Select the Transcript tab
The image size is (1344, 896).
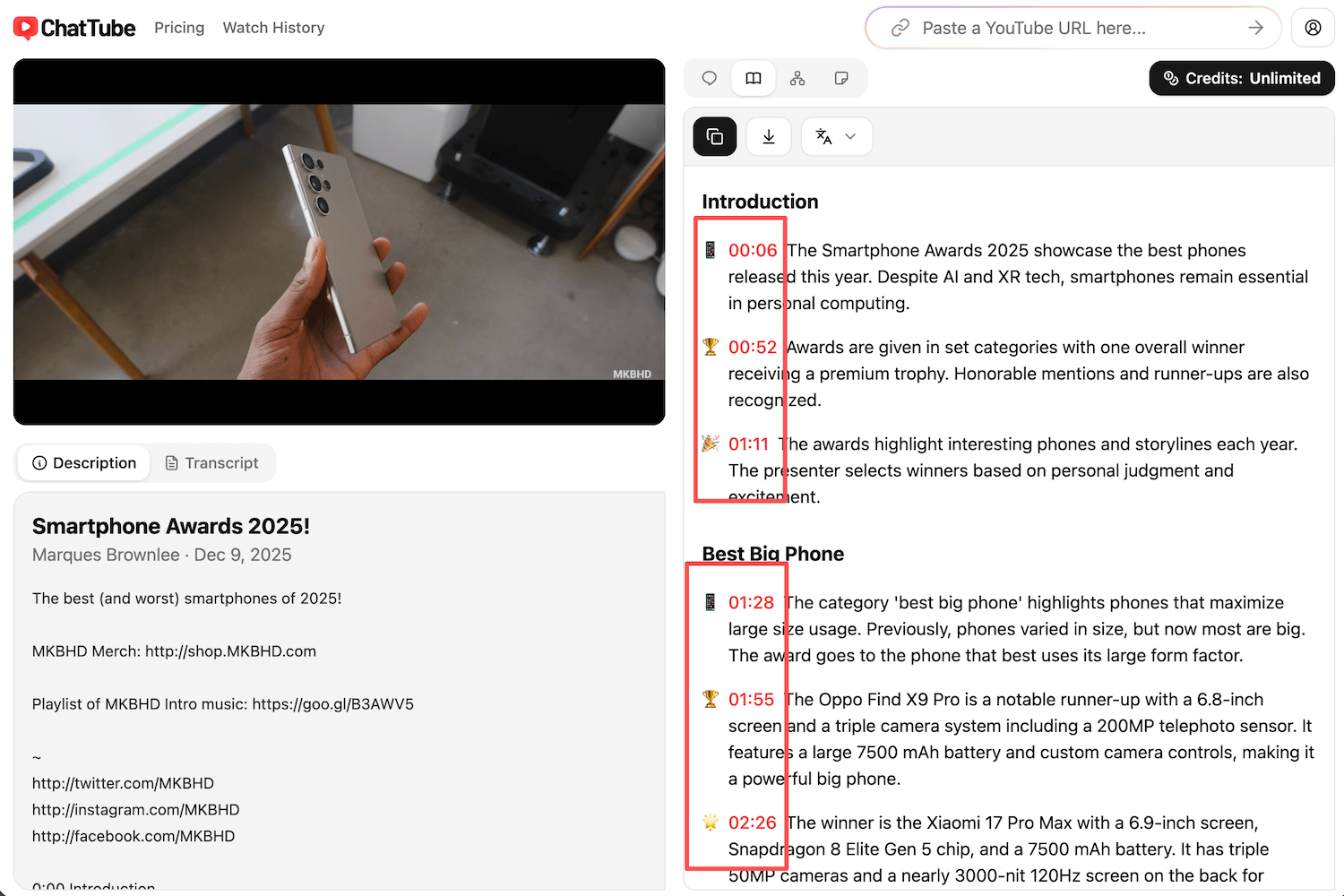click(x=212, y=462)
